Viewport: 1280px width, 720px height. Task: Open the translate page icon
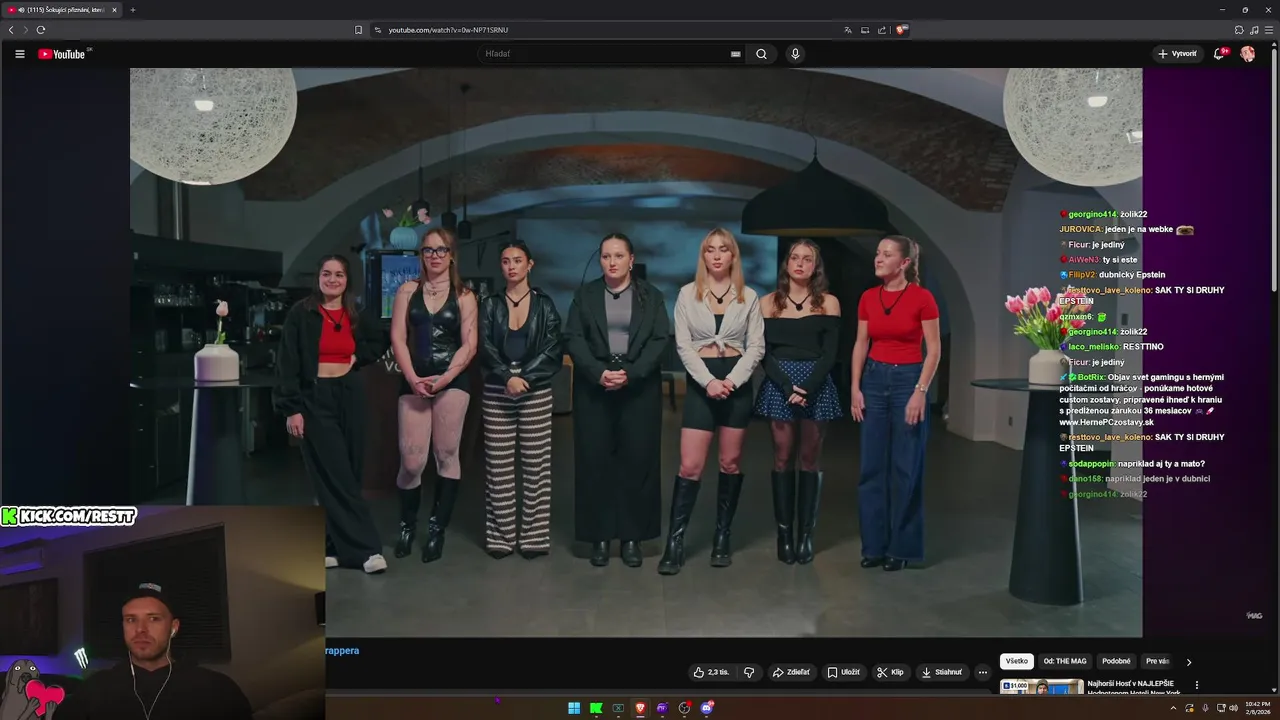coord(848,30)
